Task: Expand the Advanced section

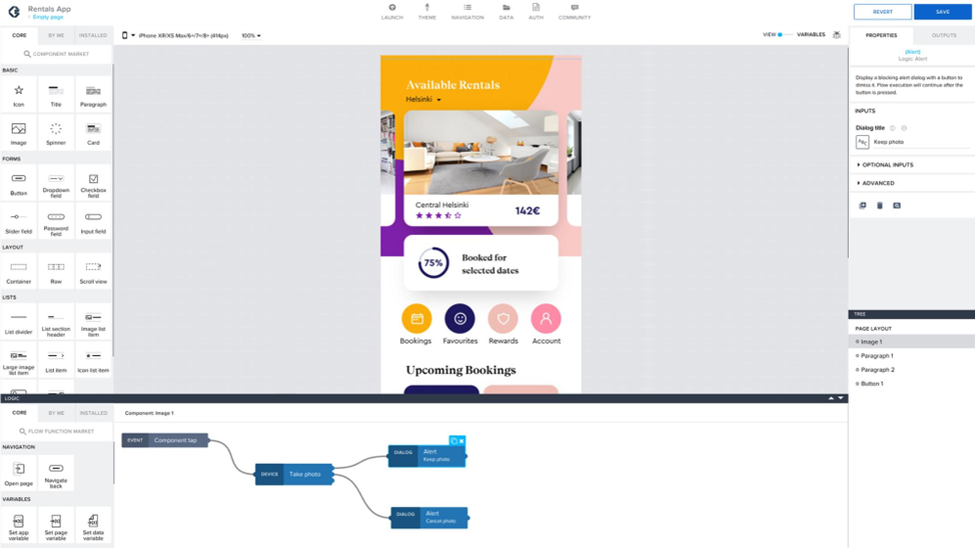Action: [x=876, y=183]
